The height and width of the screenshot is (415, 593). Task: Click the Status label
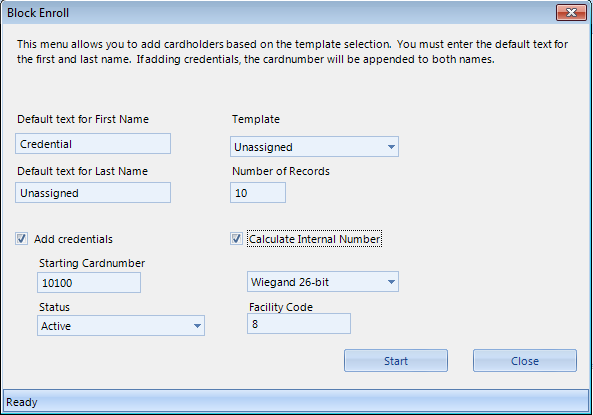[54, 307]
